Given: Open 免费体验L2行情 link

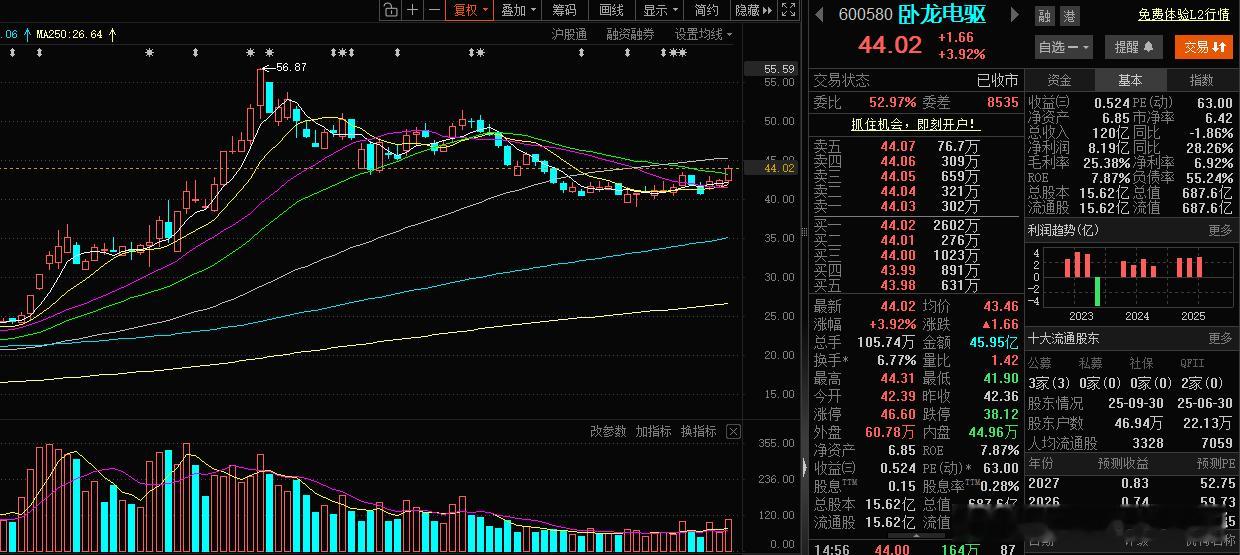Looking at the screenshot, I should coord(1184,15).
